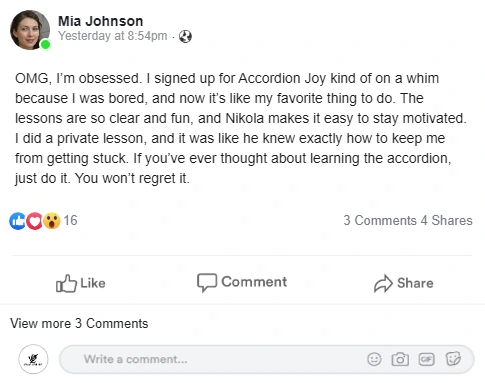This screenshot has height=383, width=485.
Task: Insert a GIF into the comment
Action: [426, 359]
